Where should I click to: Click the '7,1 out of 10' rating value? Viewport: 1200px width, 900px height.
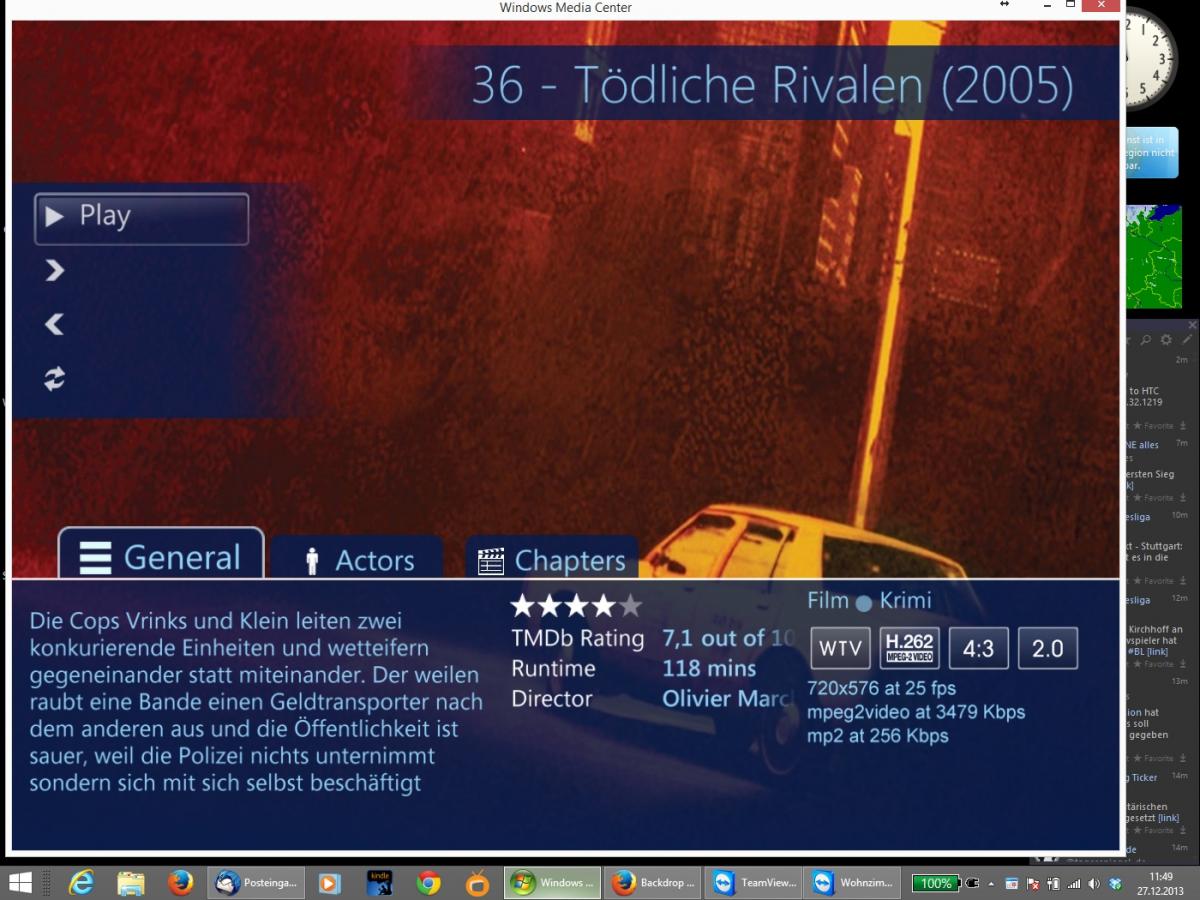[730, 638]
